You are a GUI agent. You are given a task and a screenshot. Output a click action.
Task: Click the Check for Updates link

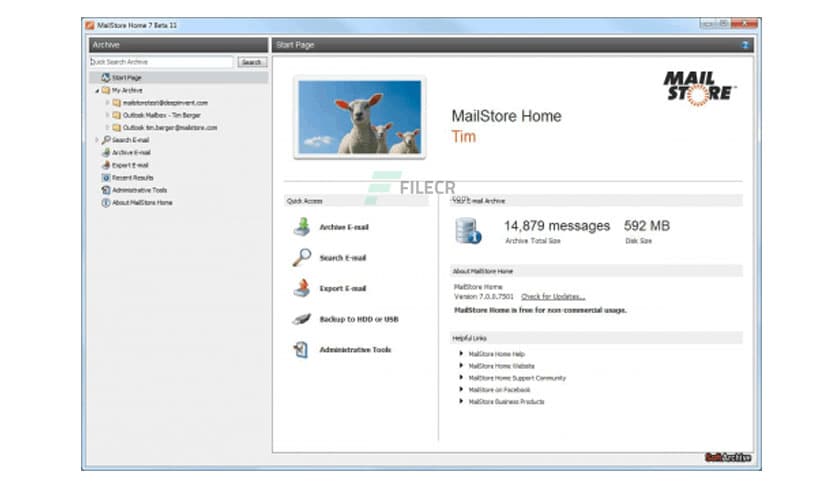552,296
